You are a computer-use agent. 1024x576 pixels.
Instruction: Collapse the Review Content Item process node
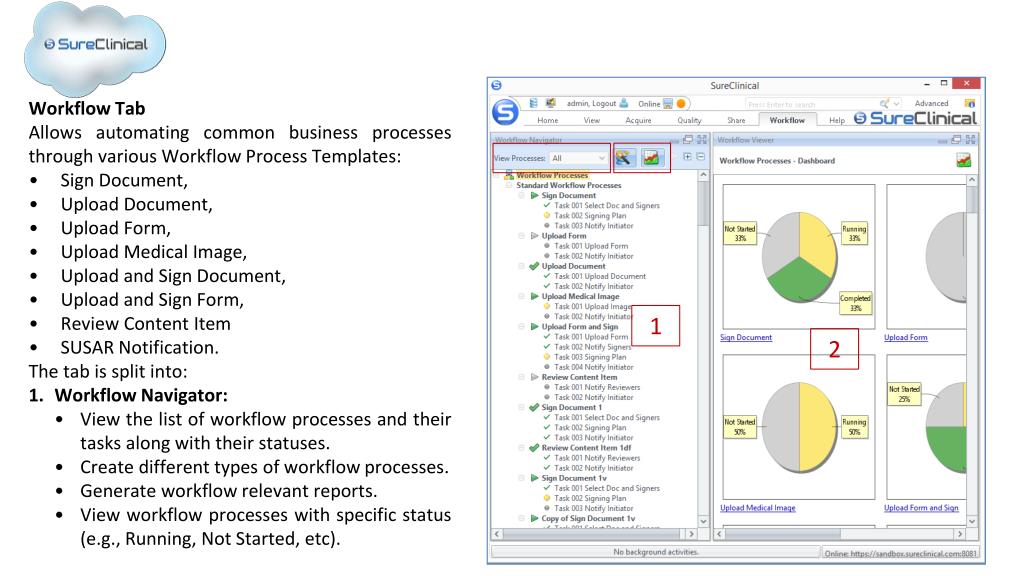521,377
